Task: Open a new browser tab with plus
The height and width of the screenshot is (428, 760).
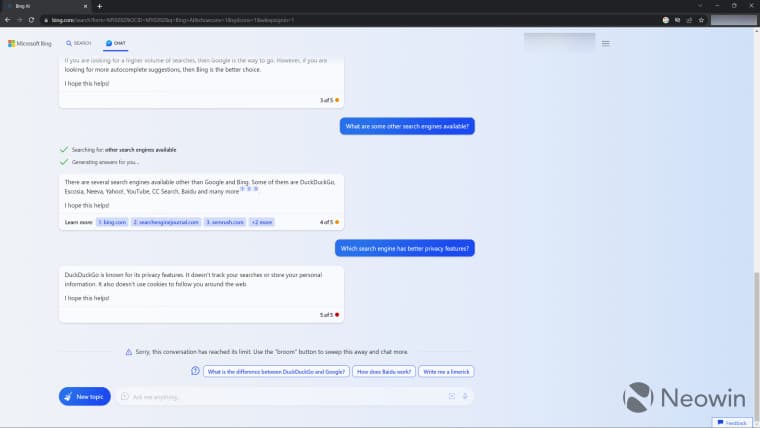Action: tap(99, 6)
